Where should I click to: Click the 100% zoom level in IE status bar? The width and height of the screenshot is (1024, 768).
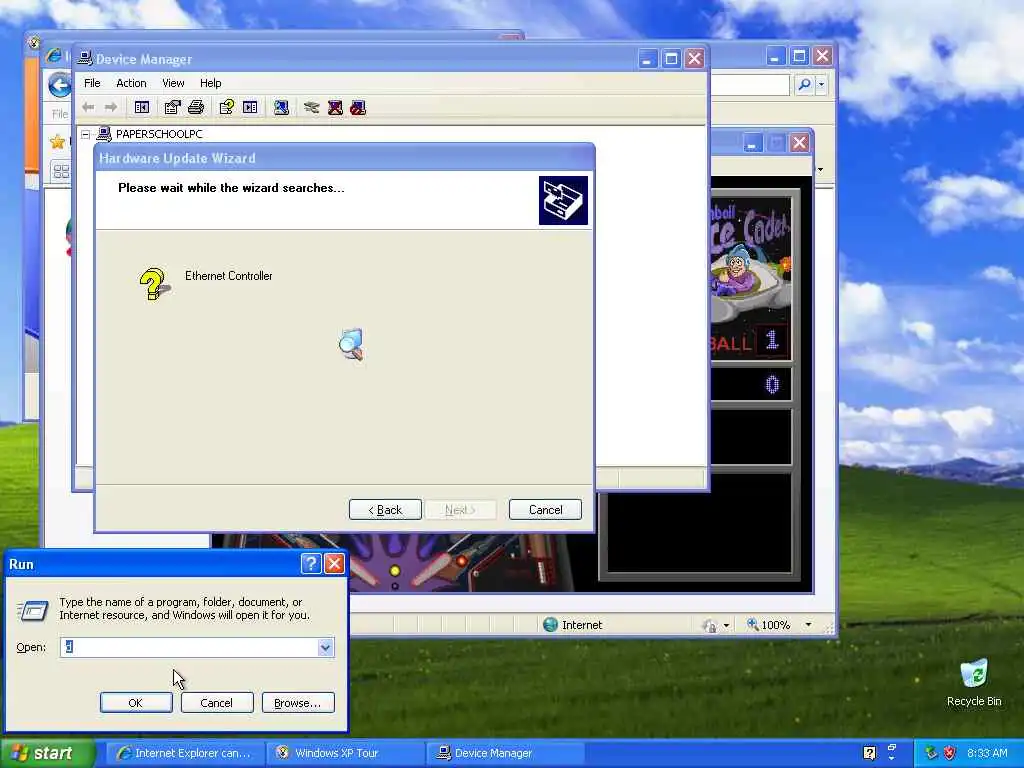click(x=775, y=625)
